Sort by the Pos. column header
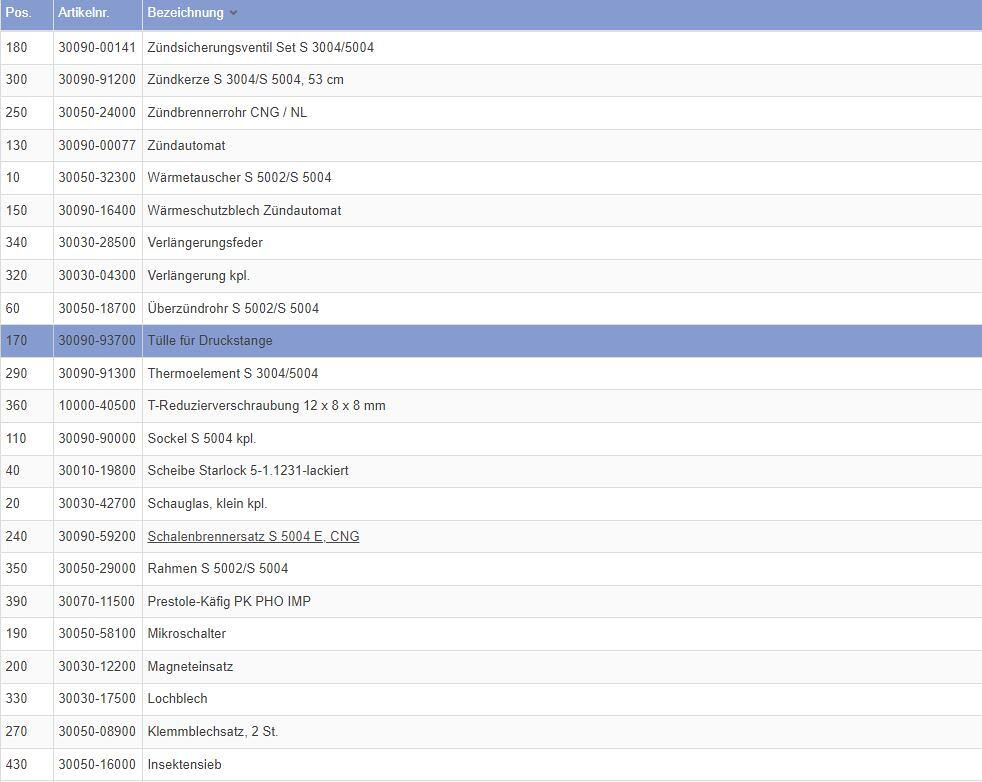The height and width of the screenshot is (782, 982). [x=18, y=13]
